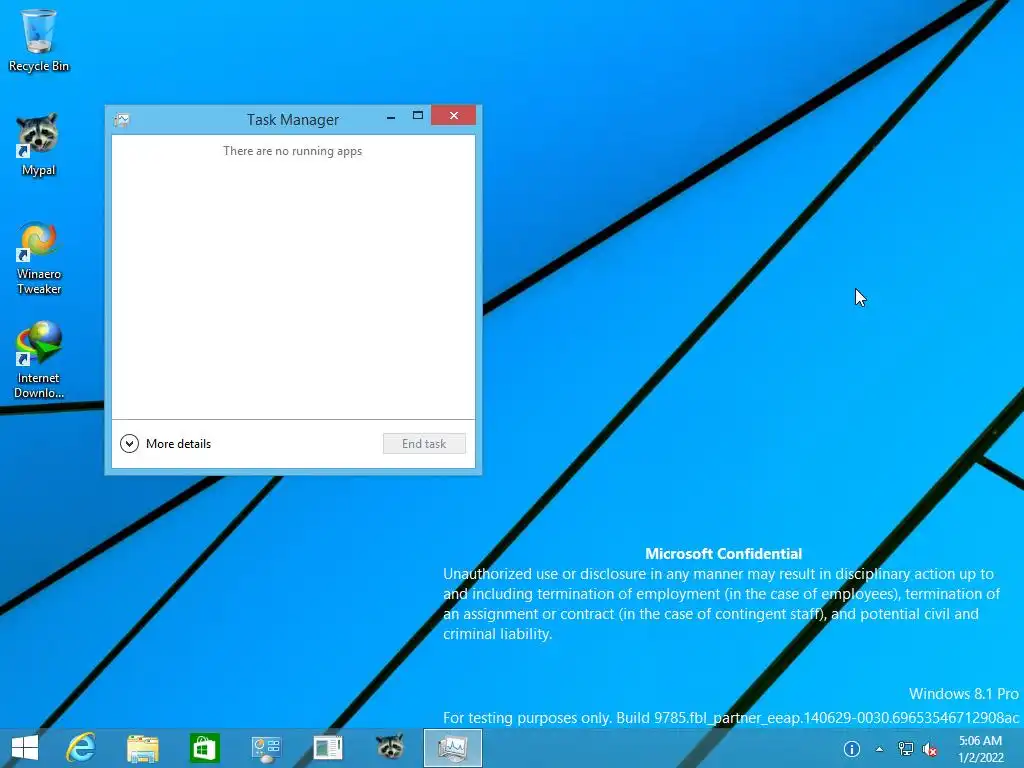This screenshot has width=1024, height=768.
Task: Select the Recycle Bin desktop icon
Action: coord(39,40)
